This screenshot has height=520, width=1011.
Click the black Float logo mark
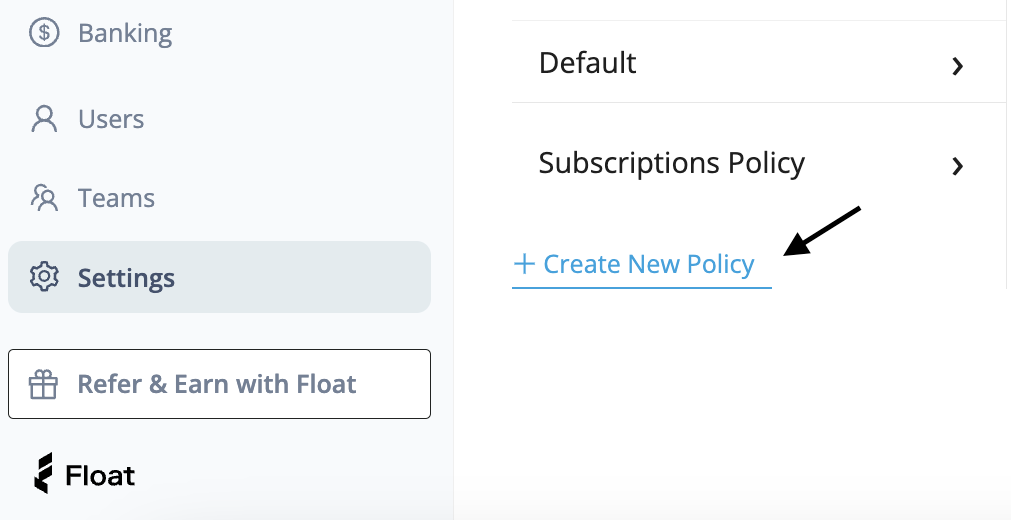[x=43, y=473]
